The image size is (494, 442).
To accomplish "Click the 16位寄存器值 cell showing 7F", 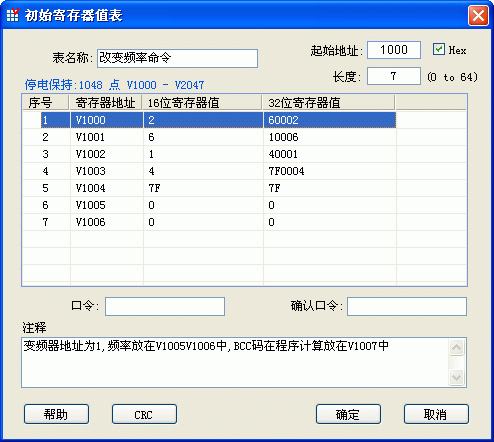I will tap(203, 188).
